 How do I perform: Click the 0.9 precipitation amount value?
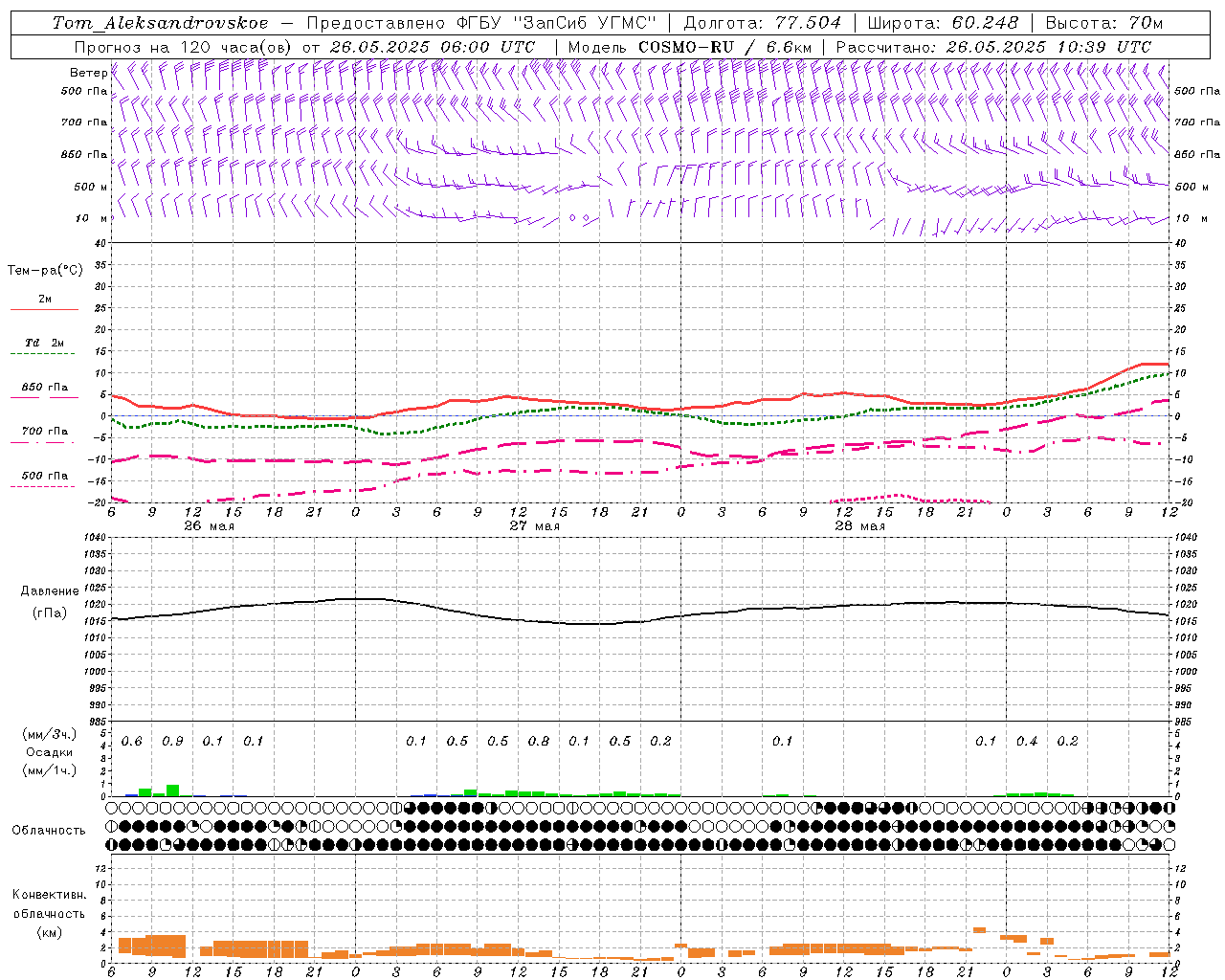pos(172,742)
